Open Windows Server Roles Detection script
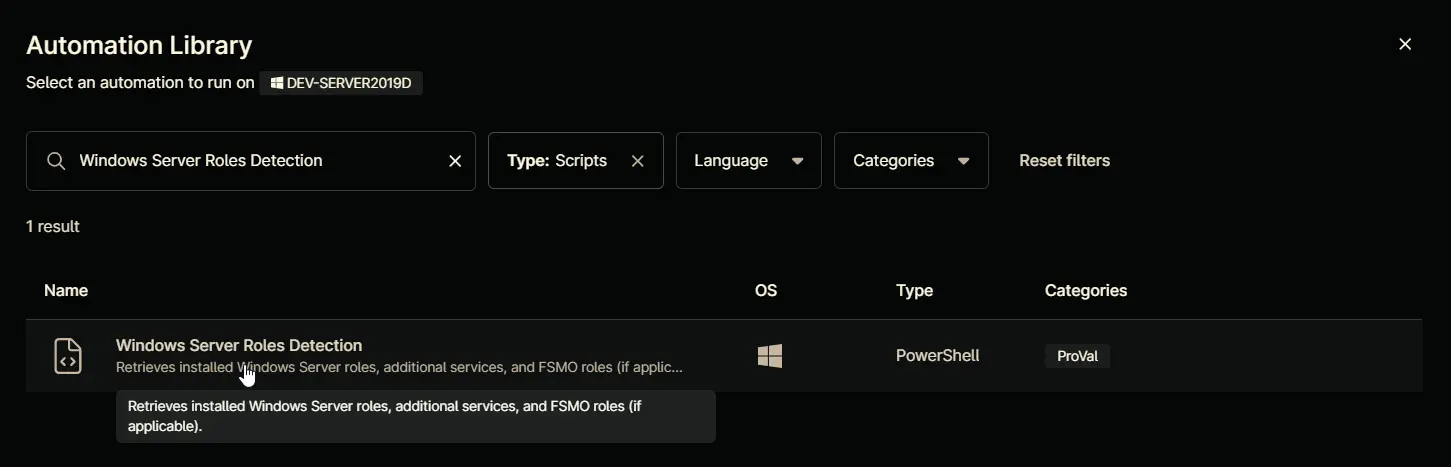The height and width of the screenshot is (467, 1451). click(x=239, y=345)
